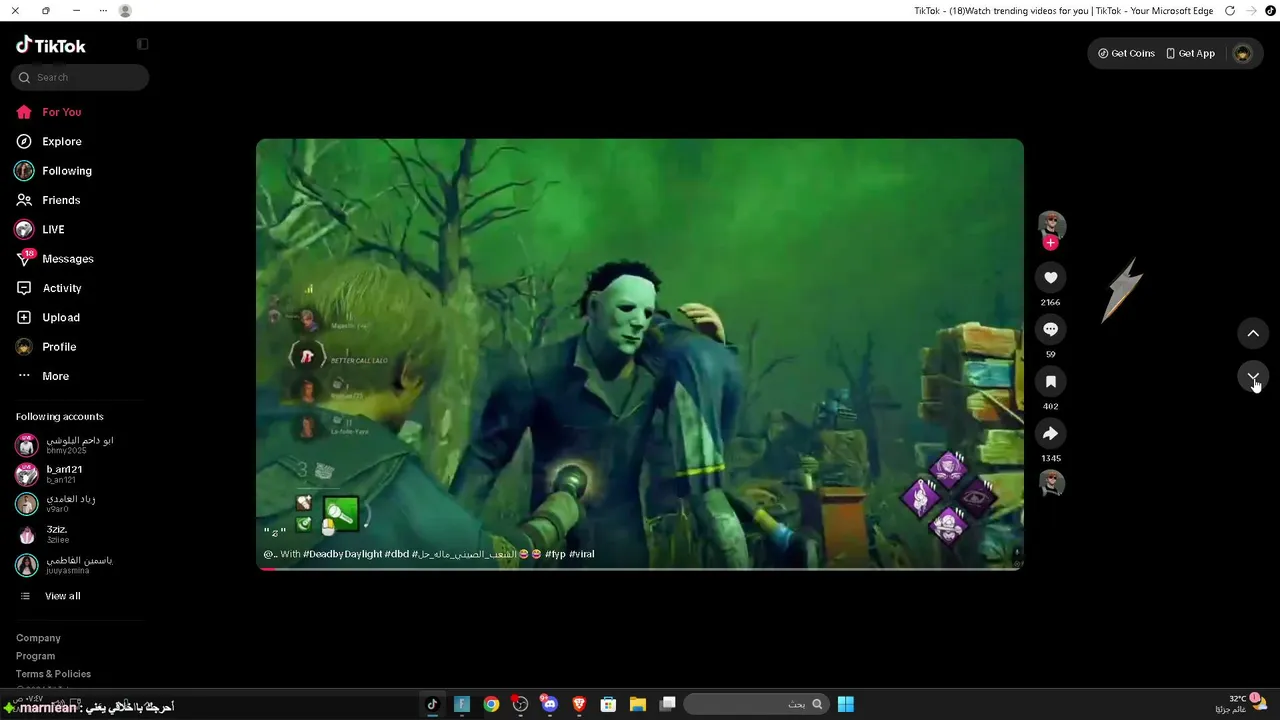Open Task View from the taskbar
Image resolution: width=1280 pixels, height=720 pixels.
[x=667, y=704]
